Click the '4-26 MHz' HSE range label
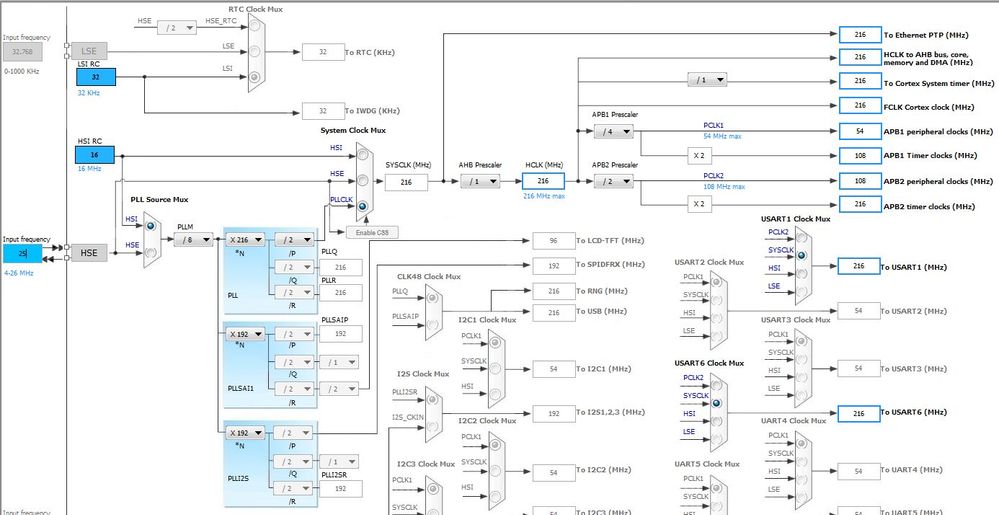The image size is (999, 515). (x=18, y=273)
